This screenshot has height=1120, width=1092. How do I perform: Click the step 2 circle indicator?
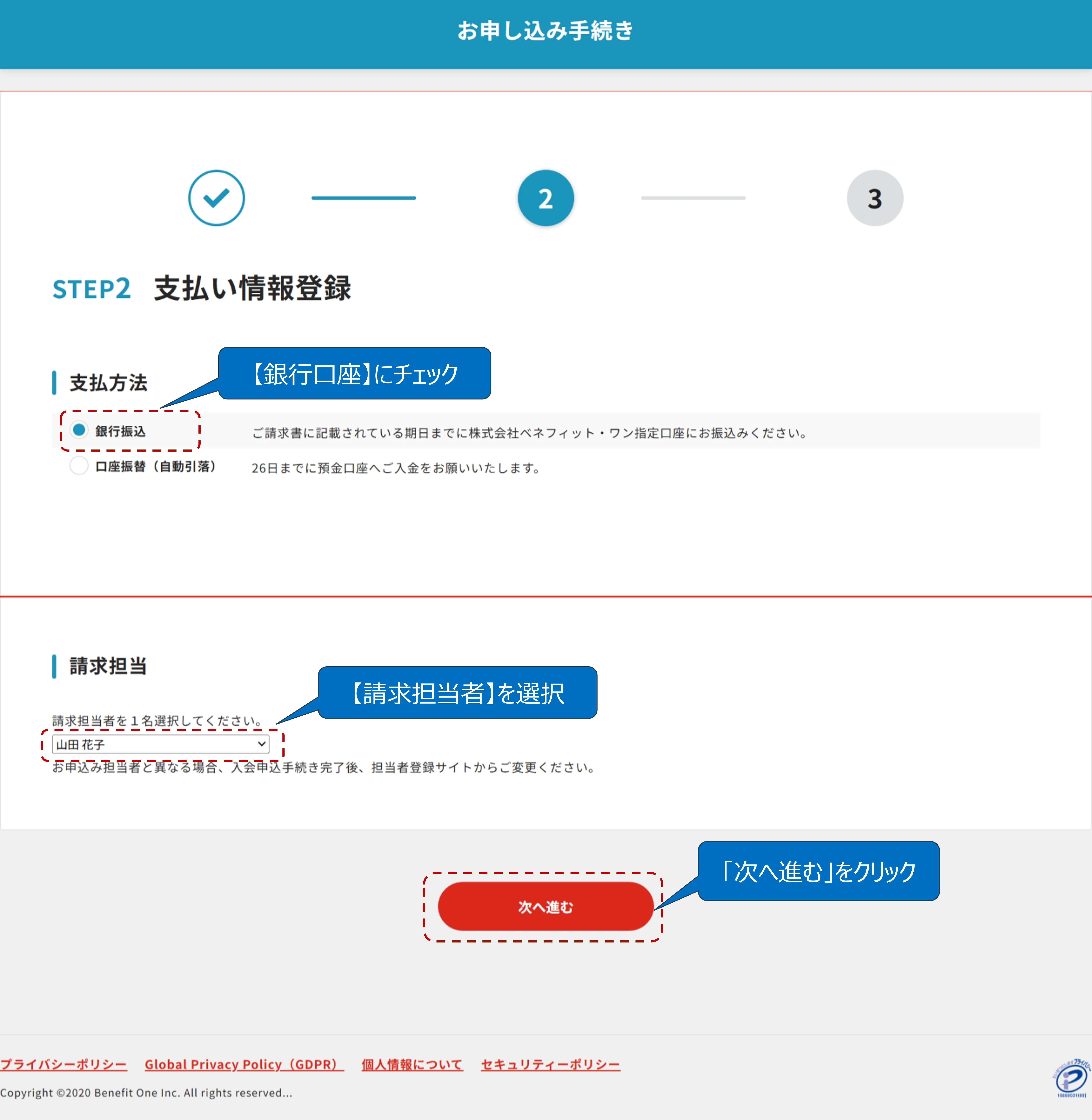coord(545,198)
